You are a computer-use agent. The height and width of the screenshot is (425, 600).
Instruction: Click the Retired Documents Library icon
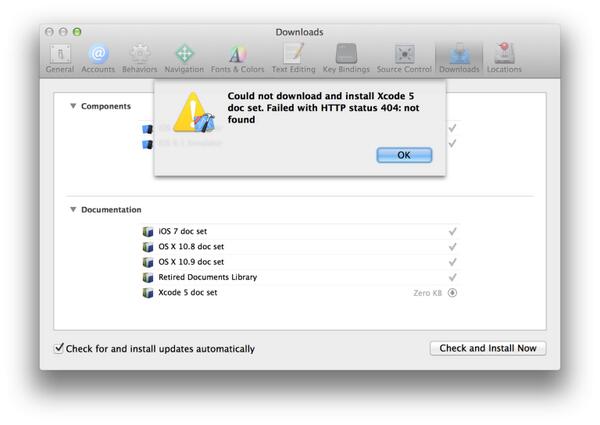[x=148, y=277]
